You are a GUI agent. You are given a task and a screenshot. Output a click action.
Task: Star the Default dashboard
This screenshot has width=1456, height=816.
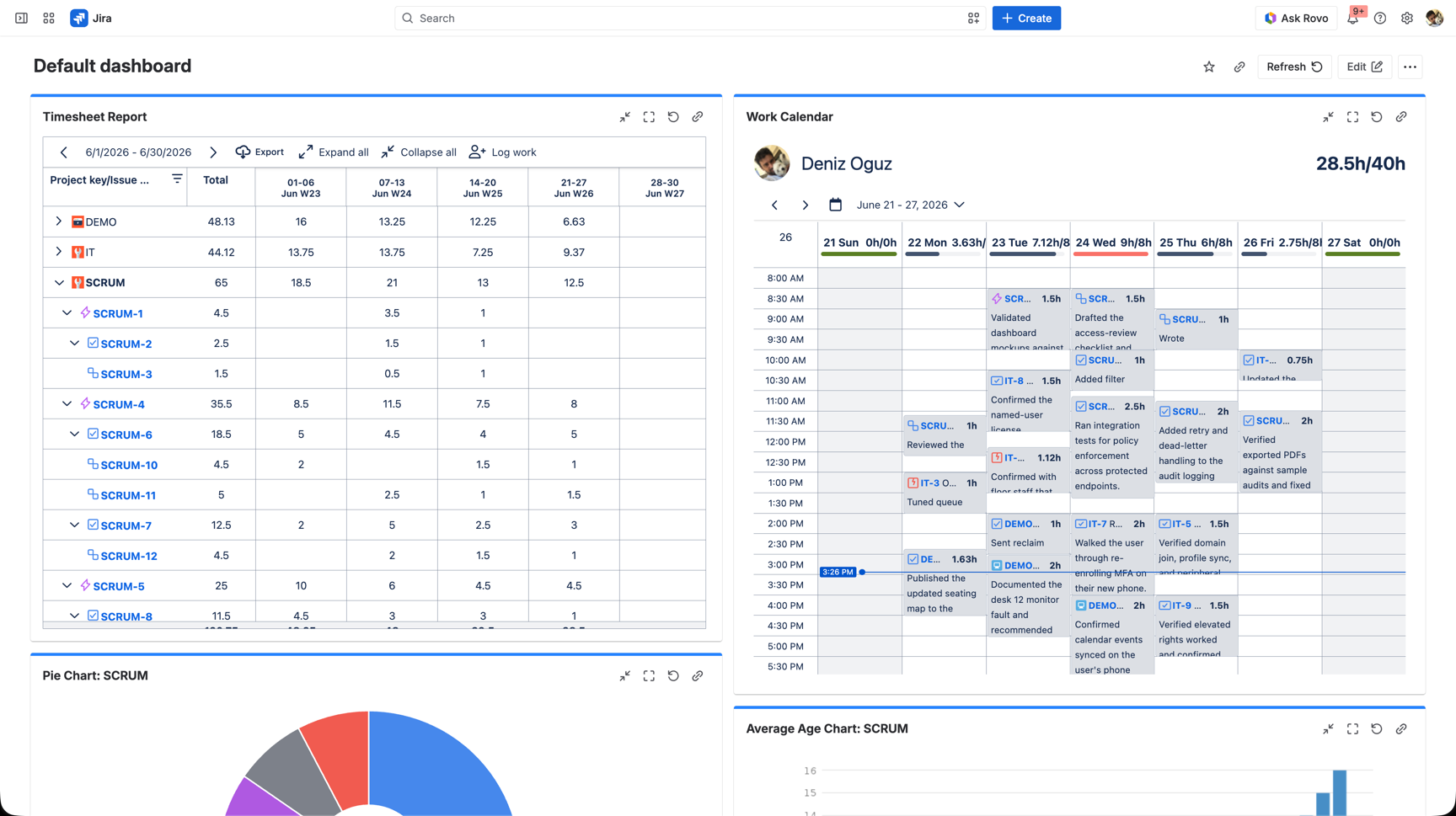pyautogui.click(x=1209, y=67)
